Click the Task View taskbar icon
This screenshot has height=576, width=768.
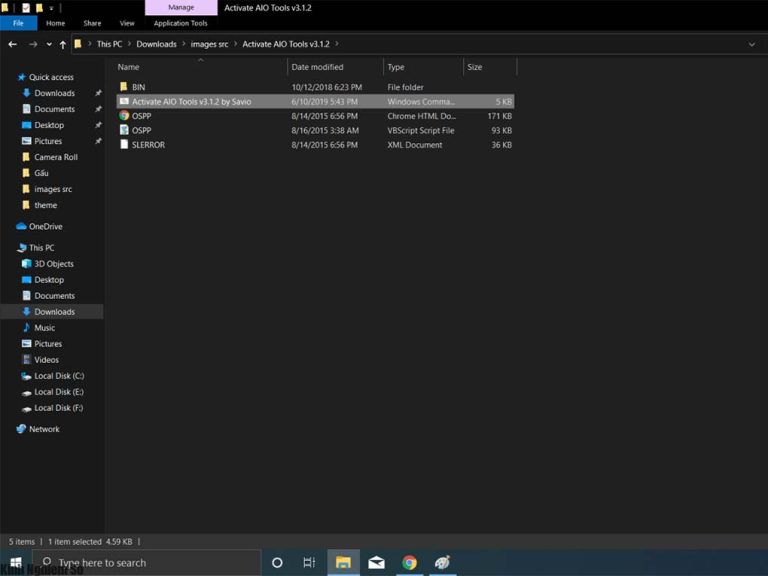[309, 562]
